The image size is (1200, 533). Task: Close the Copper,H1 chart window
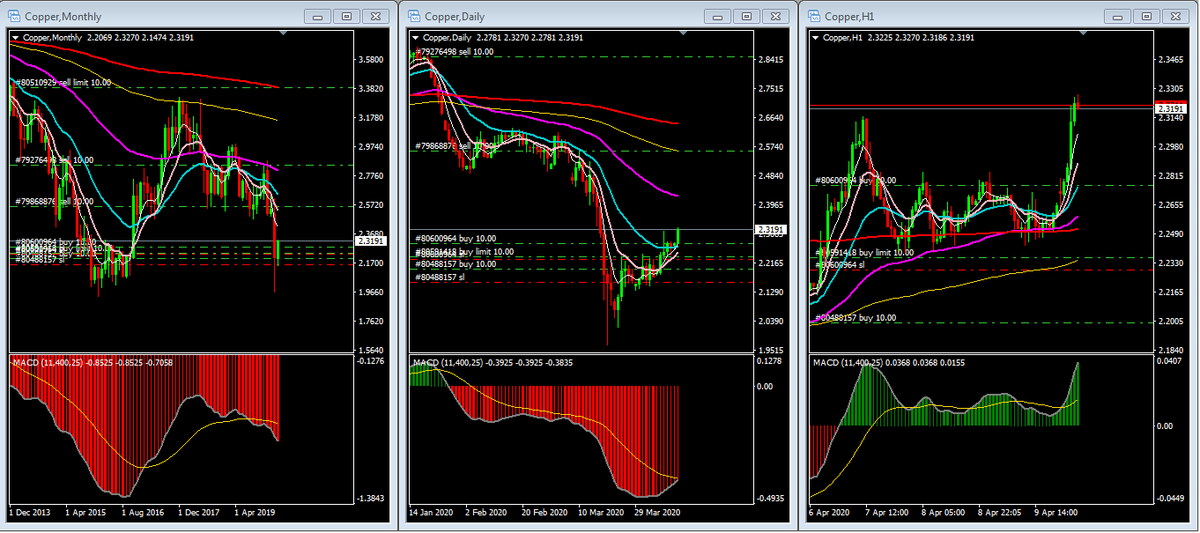coord(1175,16)
